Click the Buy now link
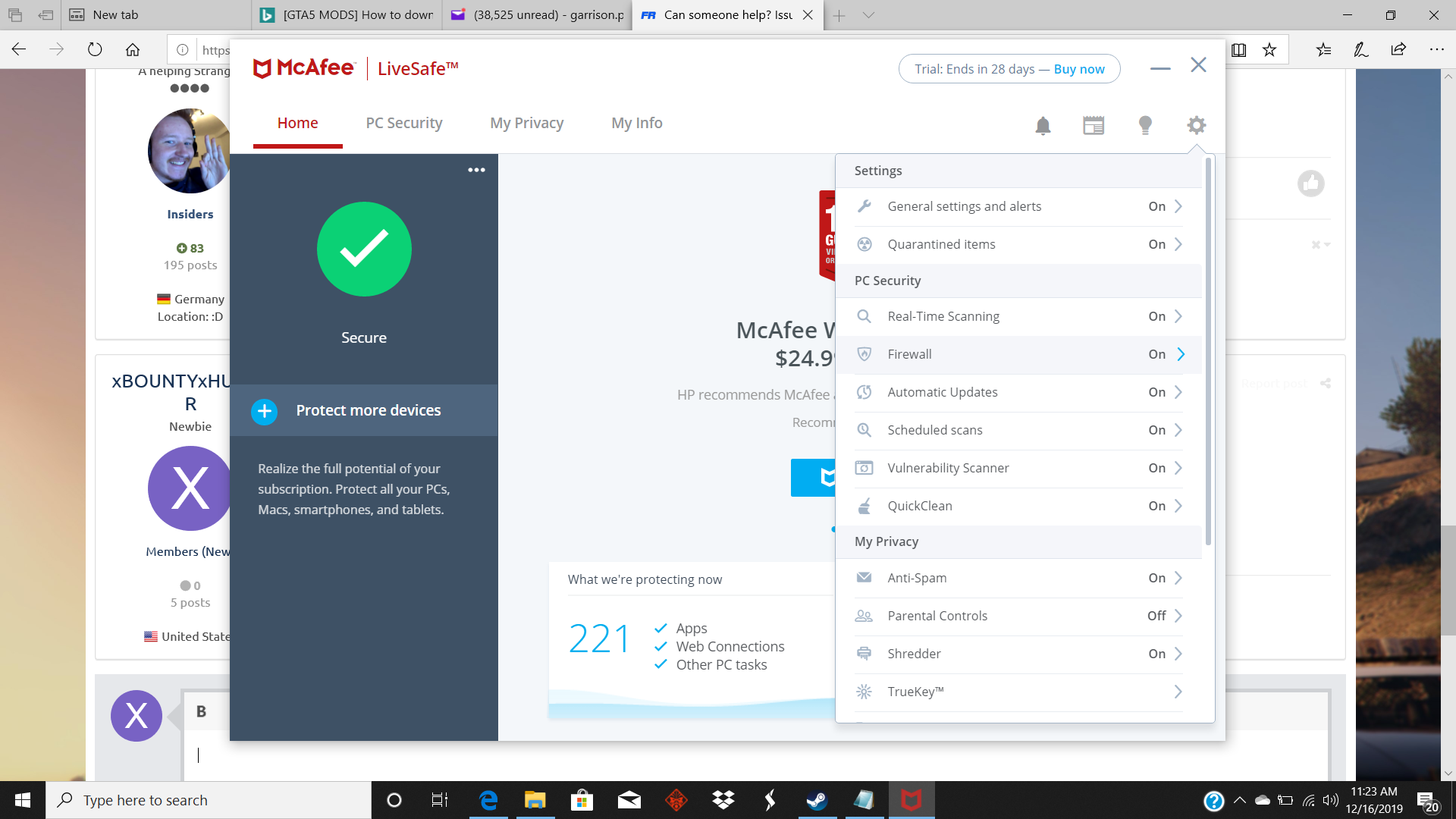 click(1078, 69)
